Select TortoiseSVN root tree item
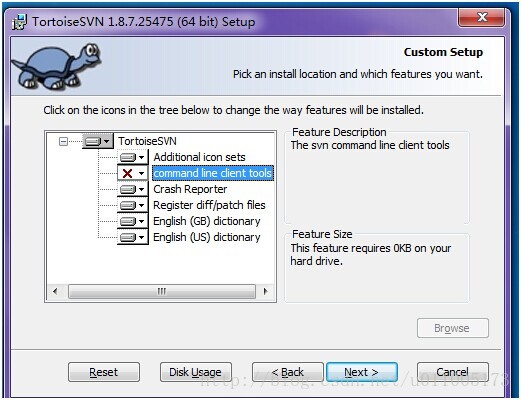Image resolution: width=521 pixels, height=400 pixels. tap(147, 141)
